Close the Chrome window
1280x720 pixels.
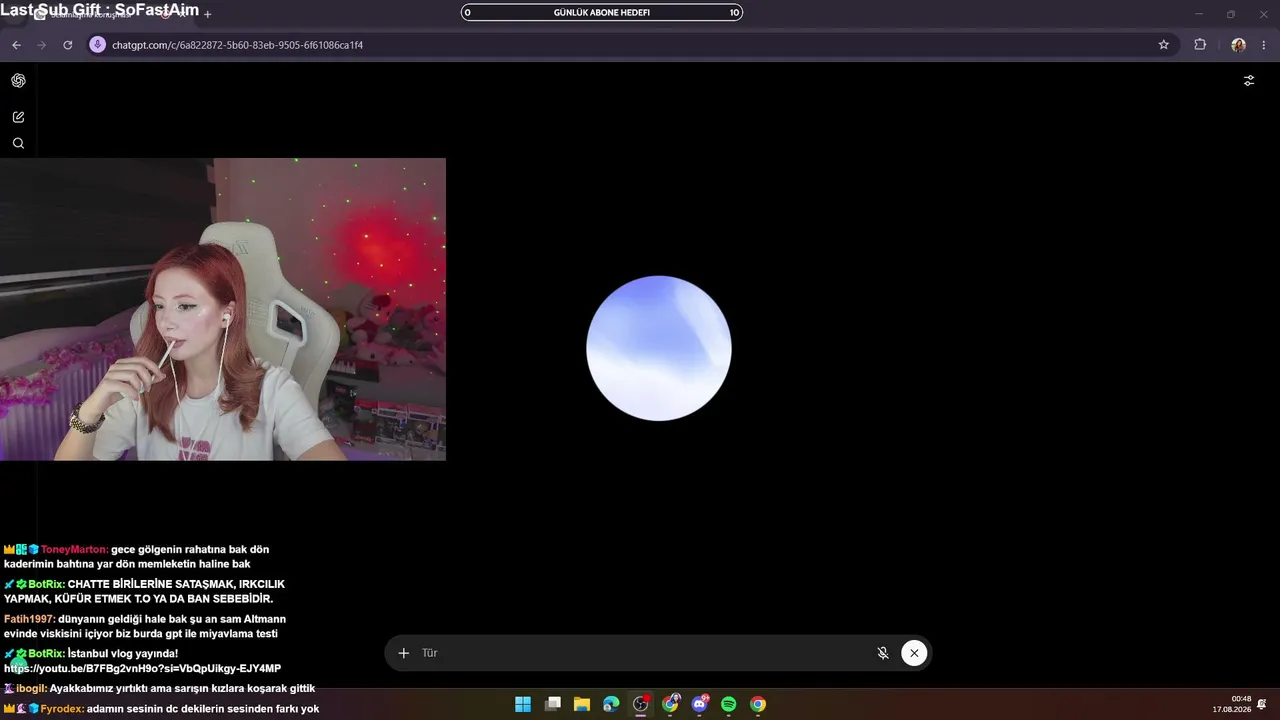(x=1262, y=14)
